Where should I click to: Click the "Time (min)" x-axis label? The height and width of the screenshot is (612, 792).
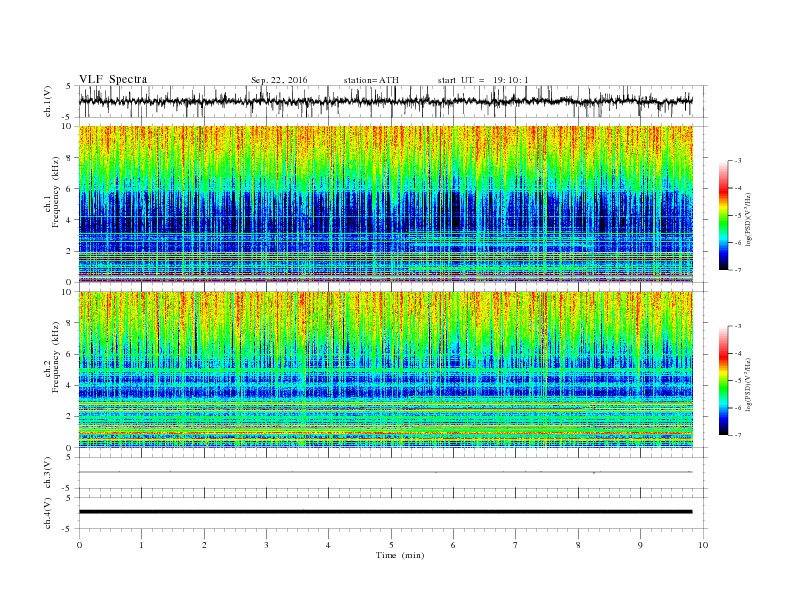[400, 555]
